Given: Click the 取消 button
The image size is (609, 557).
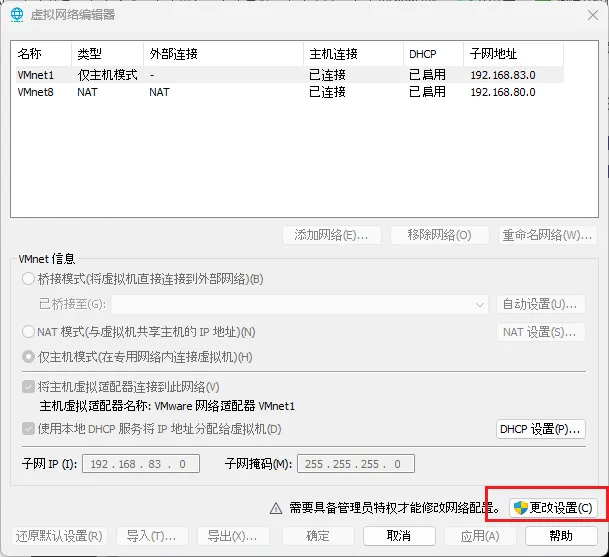Looking at the screenshot, I should pyautogui.click(x=399, y=536).
